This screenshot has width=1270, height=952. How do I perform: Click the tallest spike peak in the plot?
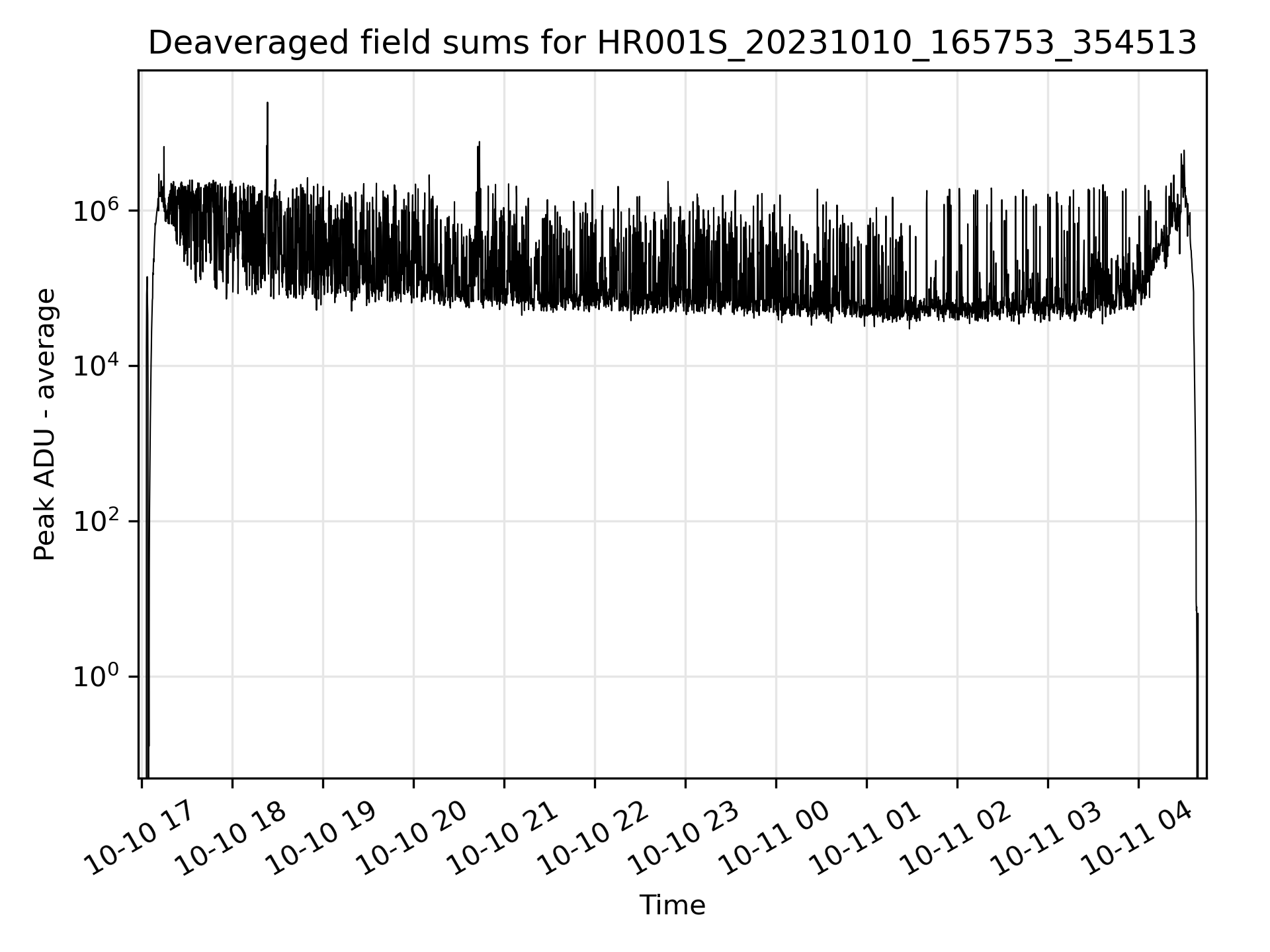[267, 103]
